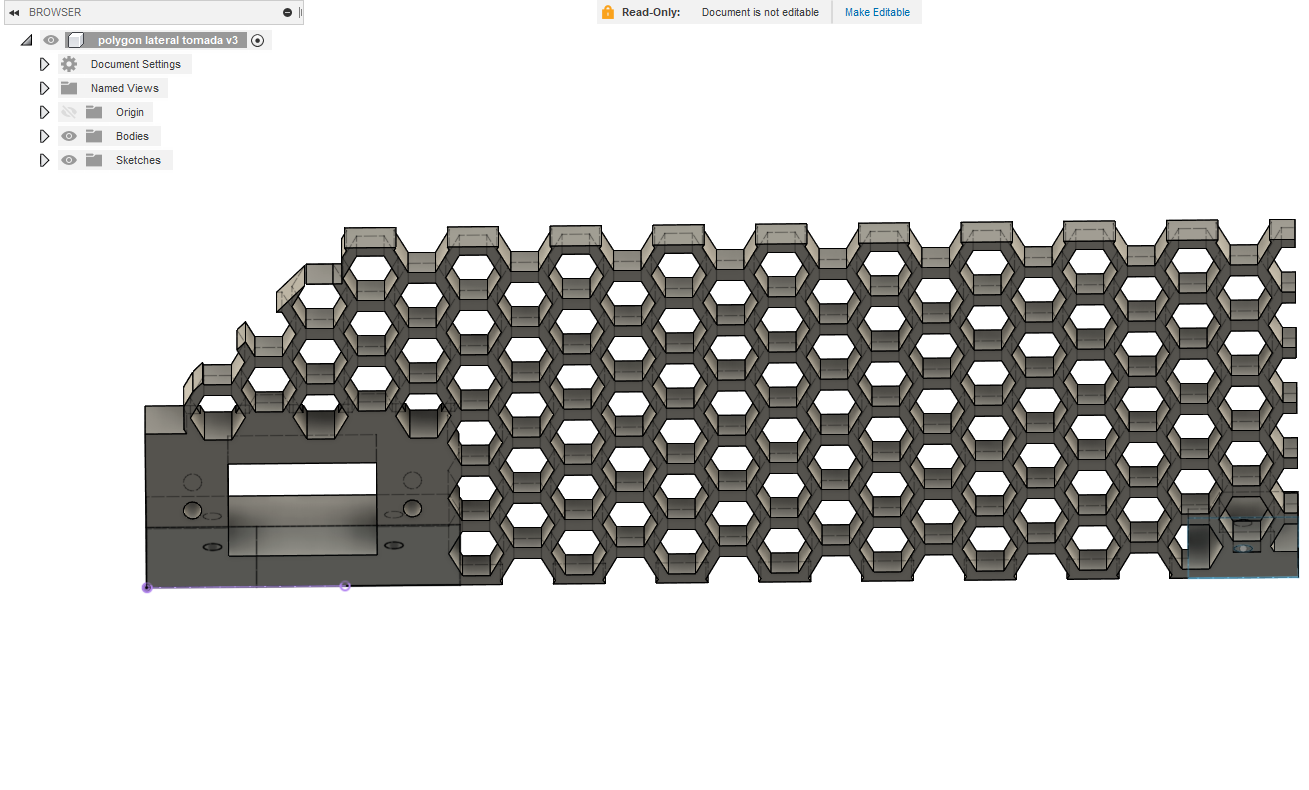Hide the Bodies folder via eye icon
The image size is (1309, 790).
pyautogui.click(x=69, y=136)
